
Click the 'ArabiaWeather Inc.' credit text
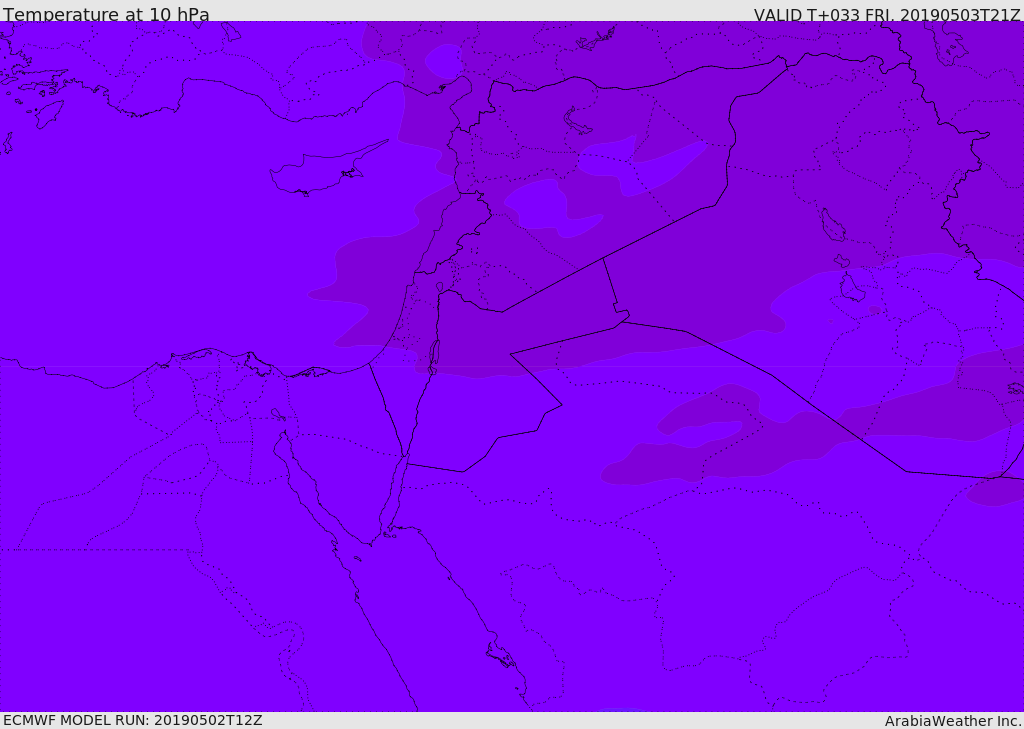point(953,721)
